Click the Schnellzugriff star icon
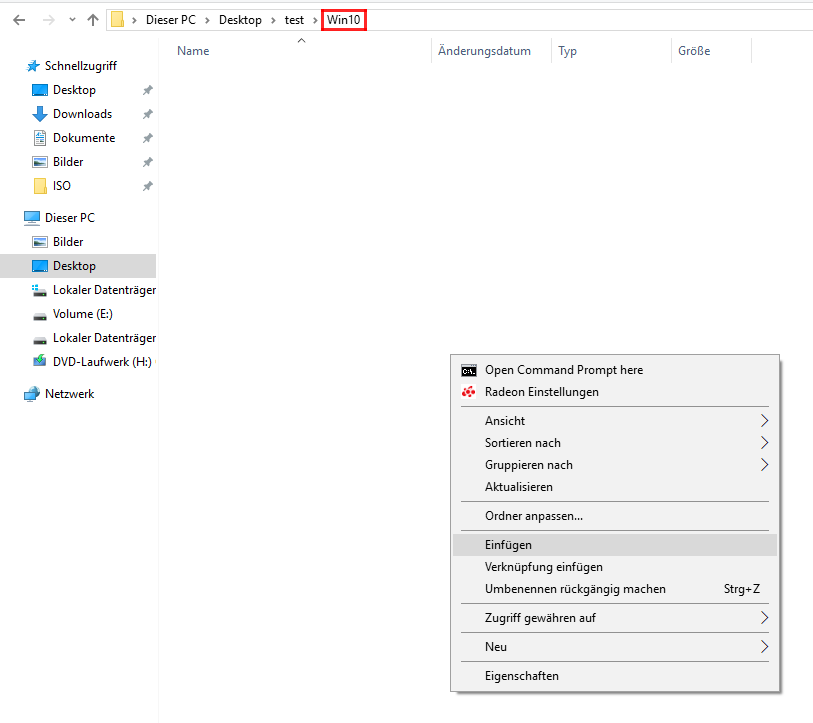The width and height of the screenshot is (813, 723). [x=33, y=66]
